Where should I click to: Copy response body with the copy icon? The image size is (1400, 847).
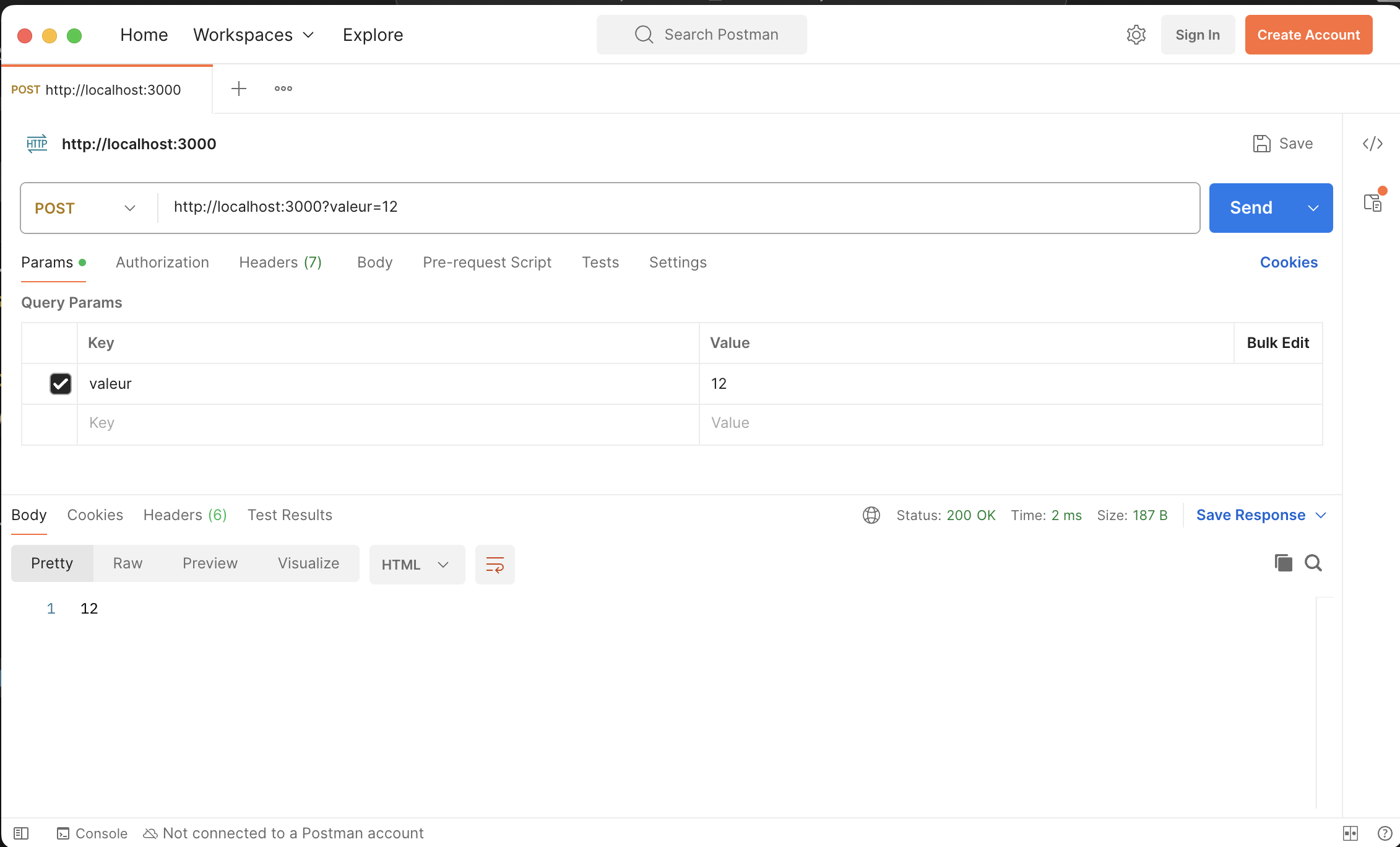tap(1283, 563)
